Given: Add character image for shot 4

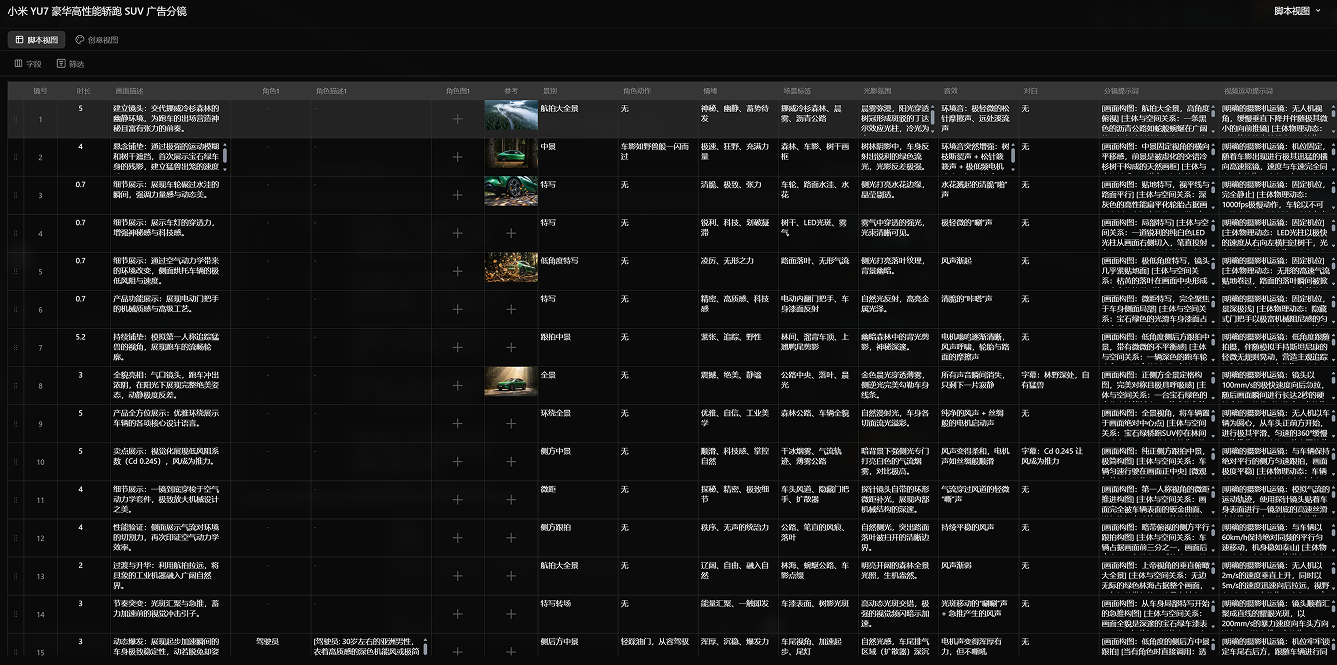Looking at the screenshot, I should pos(457,233).
